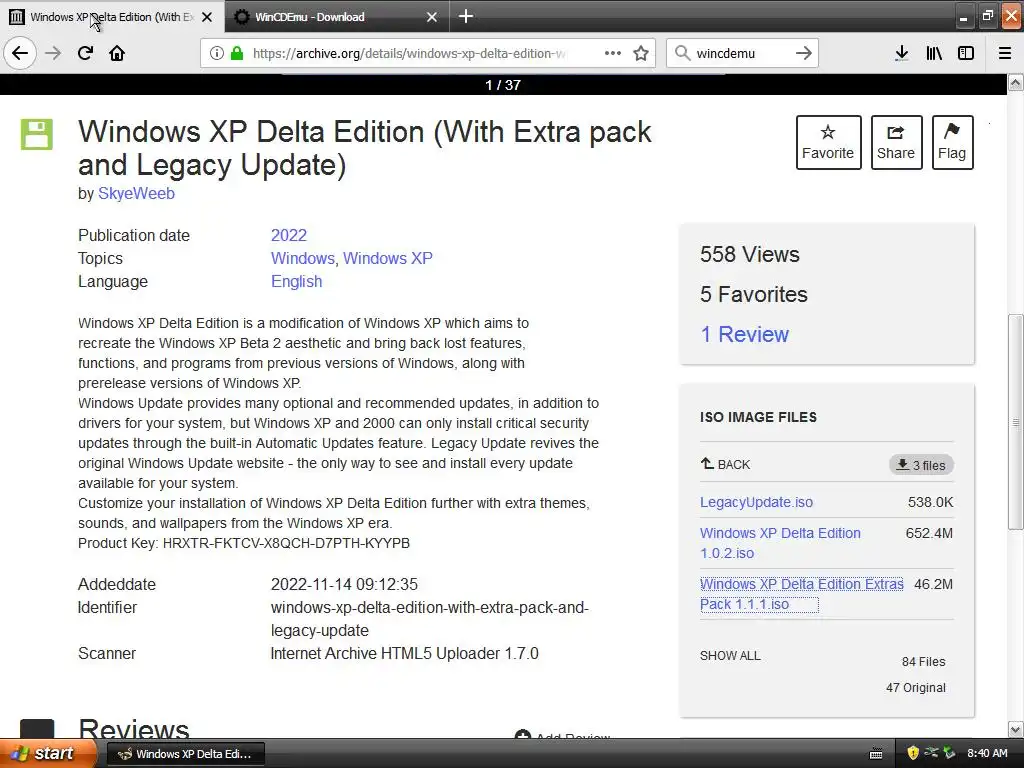The image size is (1024, 768).
Task: Download LegacyUpdate.iso
Action: 756,502
